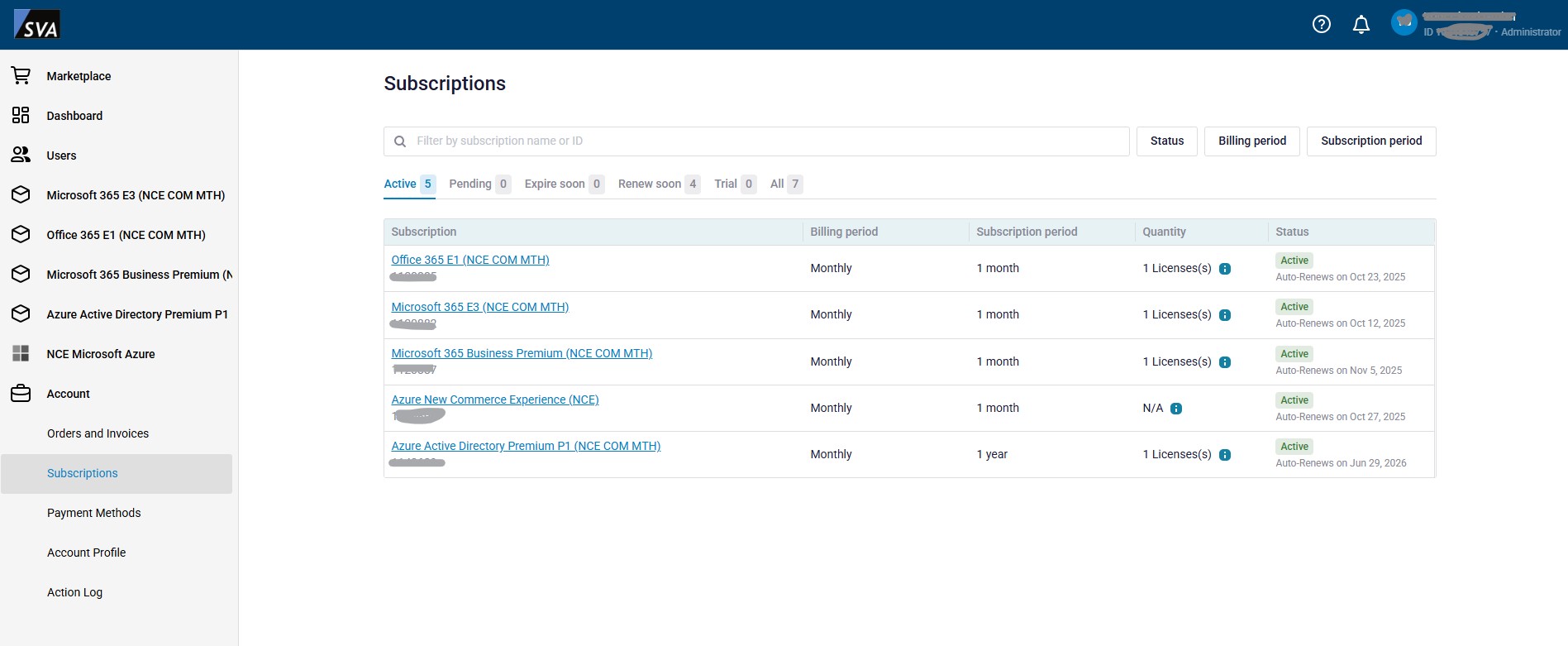The width and height of the screenshot is (1568, 646).
Task: Click the Marketplace cart icon
Action: click(21, 76)
